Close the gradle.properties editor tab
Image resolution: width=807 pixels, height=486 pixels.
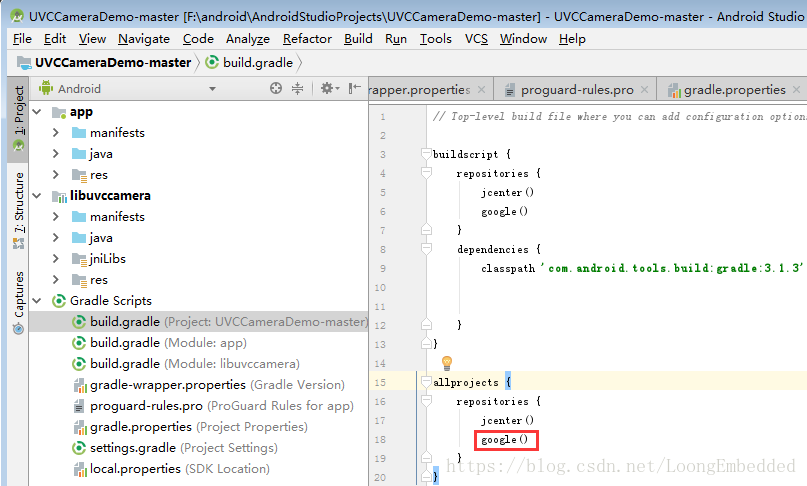click(x=797, y=90)
